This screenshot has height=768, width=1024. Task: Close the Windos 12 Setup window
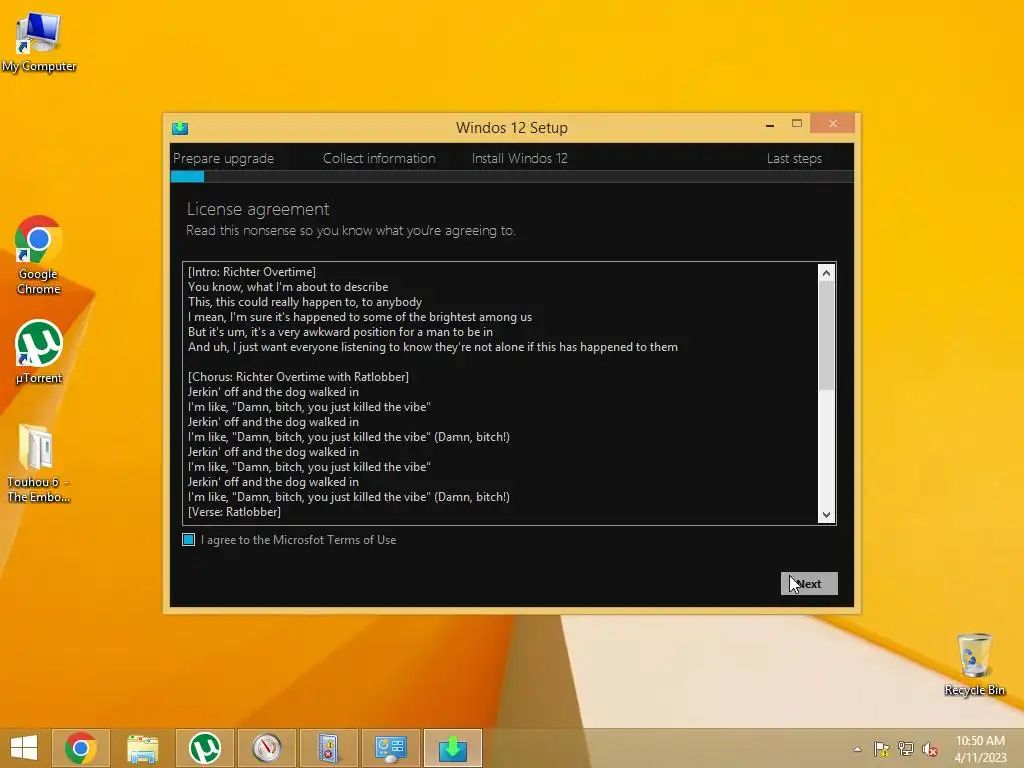[833, 123]
